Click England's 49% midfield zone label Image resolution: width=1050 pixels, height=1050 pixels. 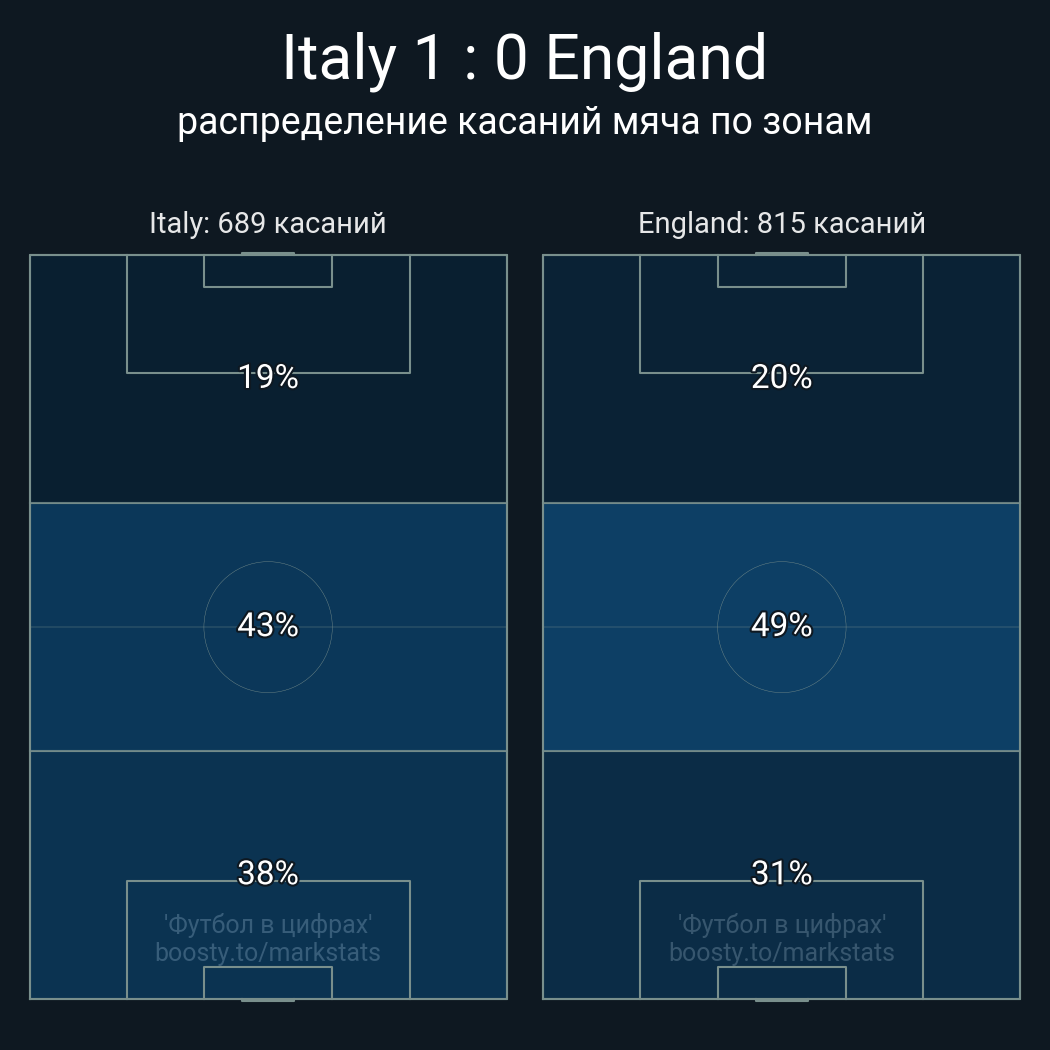pos(781,625)
